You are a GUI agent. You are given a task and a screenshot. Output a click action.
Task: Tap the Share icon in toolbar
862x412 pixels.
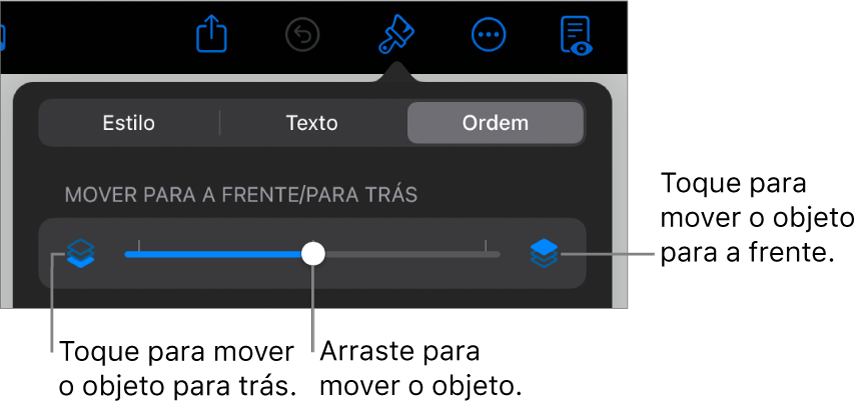212,35
